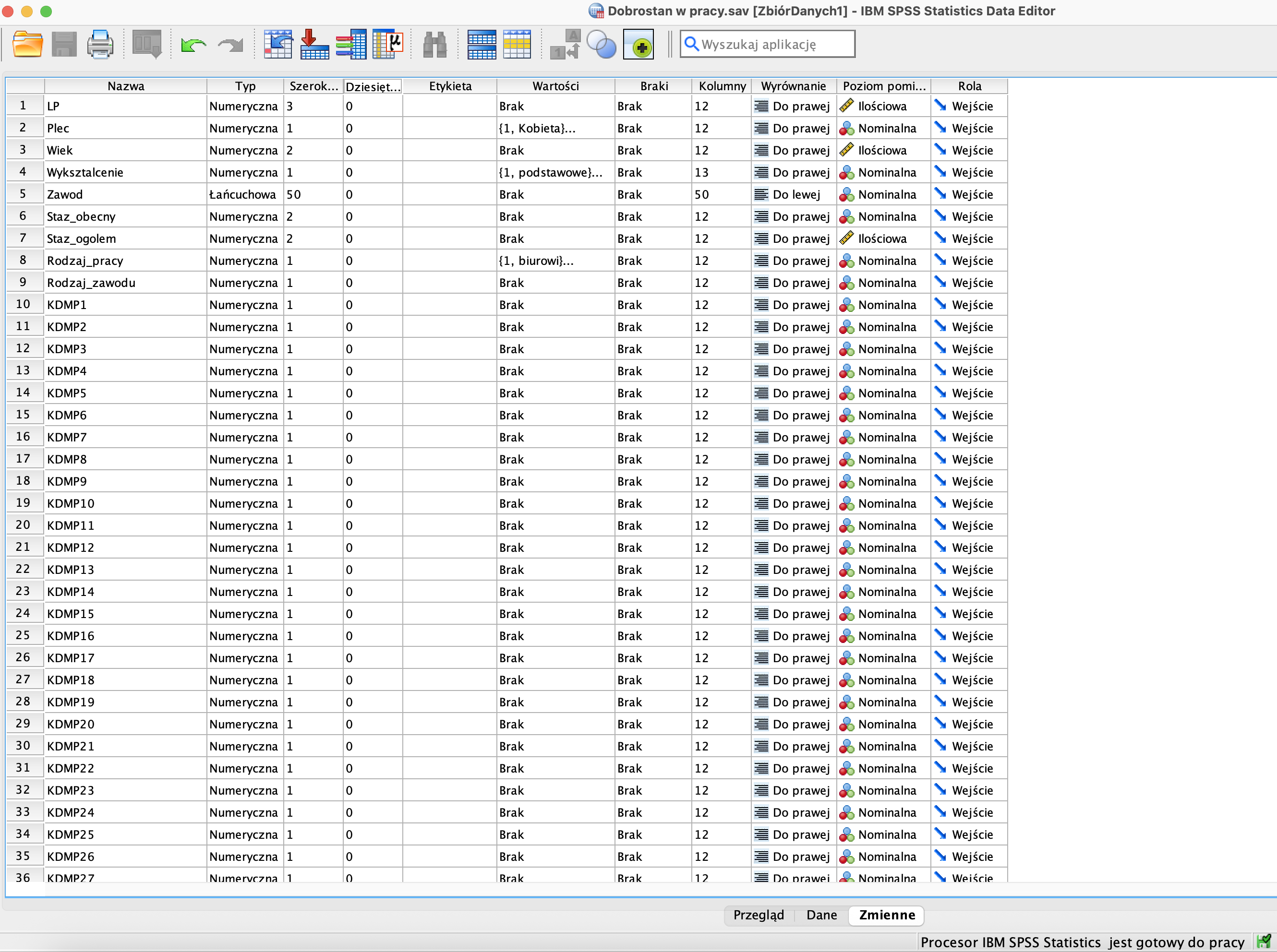Open the Rola cell for Plec
Screen dimensions: 1277x952
(971, 129)
